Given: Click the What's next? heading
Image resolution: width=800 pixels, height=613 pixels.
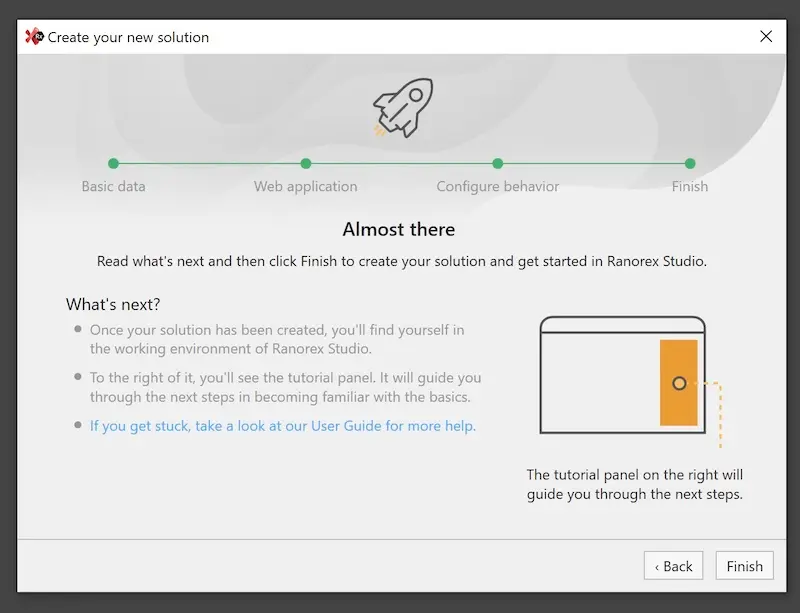Looking at the screenshot, I should [113, 304].
